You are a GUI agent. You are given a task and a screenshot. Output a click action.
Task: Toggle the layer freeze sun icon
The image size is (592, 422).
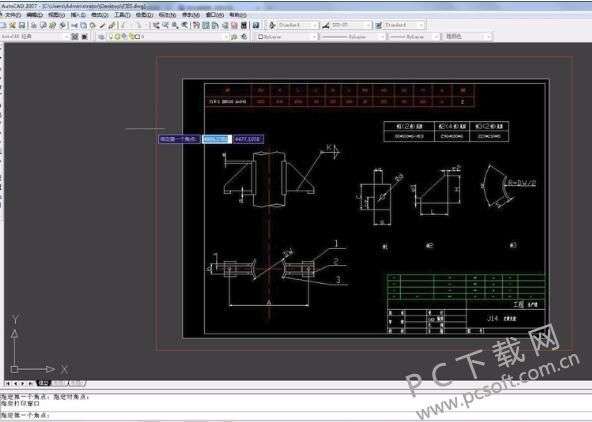tap(117, 37)
